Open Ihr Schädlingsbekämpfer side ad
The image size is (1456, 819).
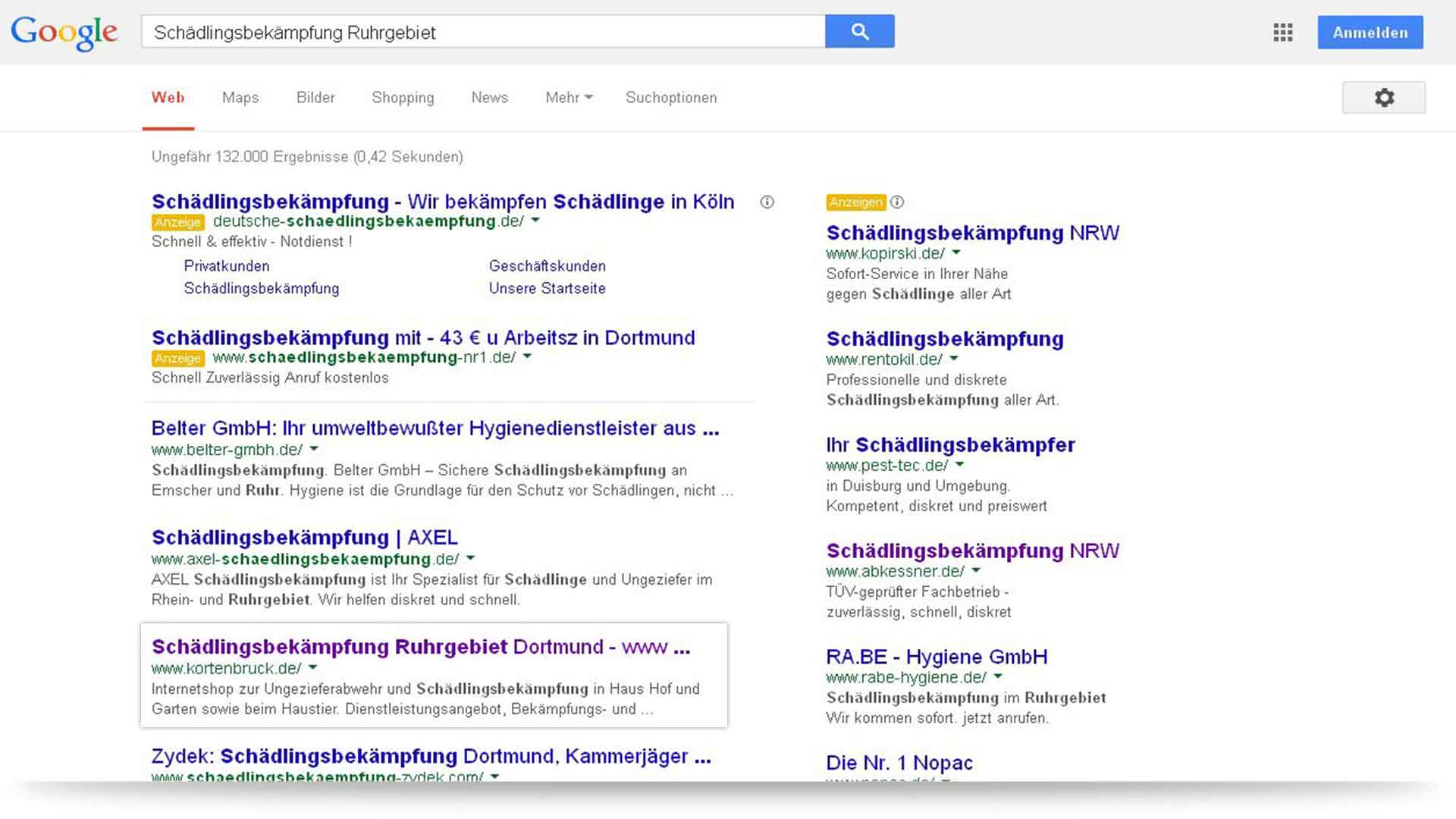coord(951,445)
